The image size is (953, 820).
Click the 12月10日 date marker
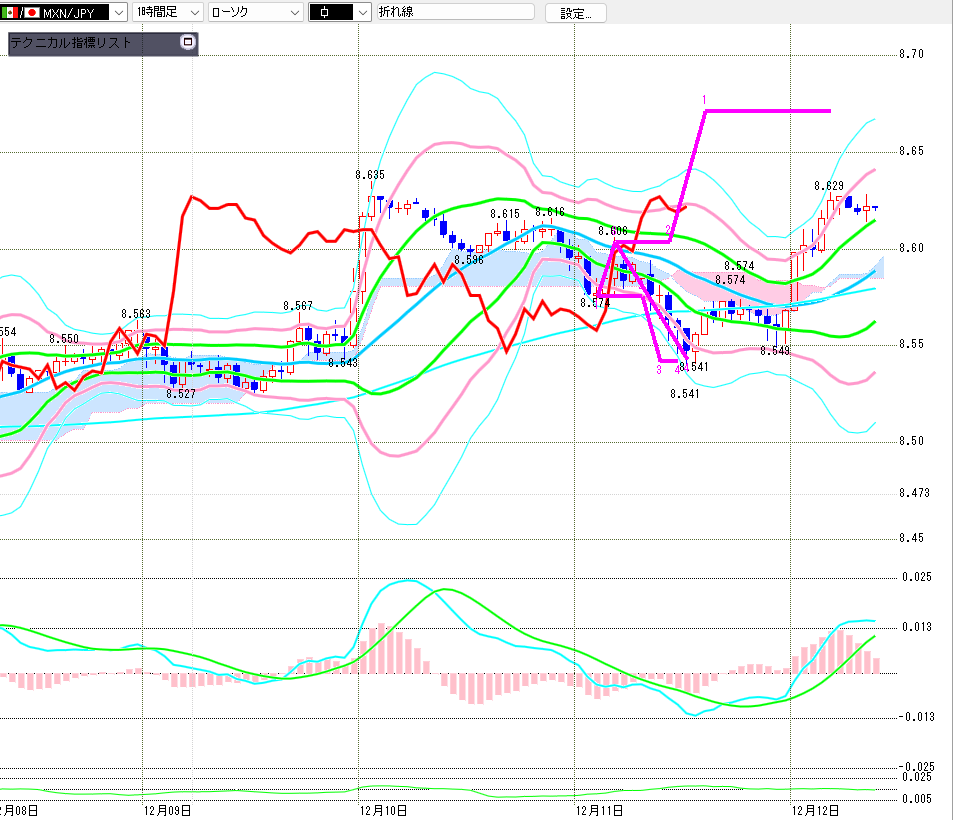(x=384, y=809)
